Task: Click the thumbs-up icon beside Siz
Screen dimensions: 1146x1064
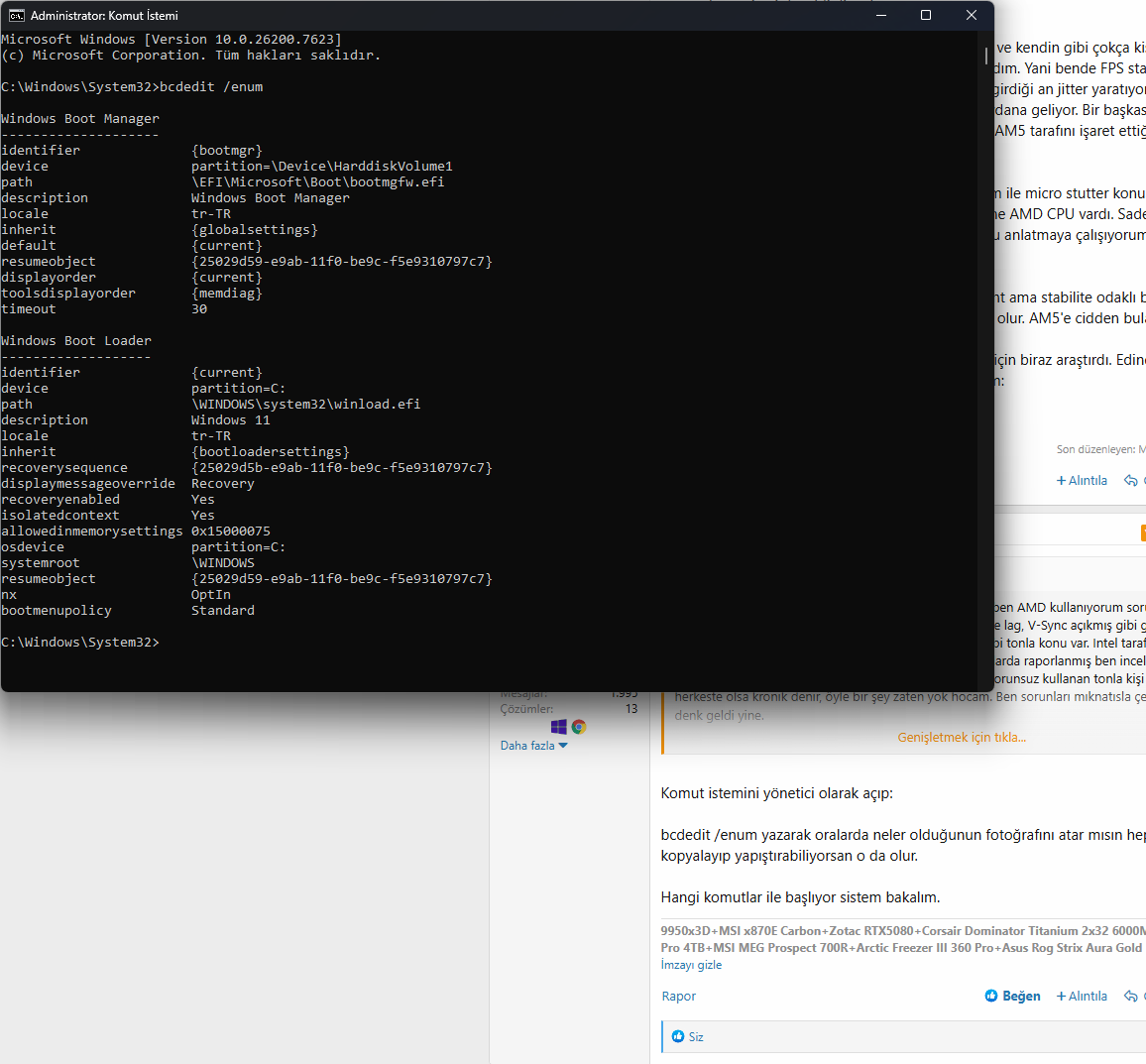Action: pyautogui.click(x=677, y=1036)
